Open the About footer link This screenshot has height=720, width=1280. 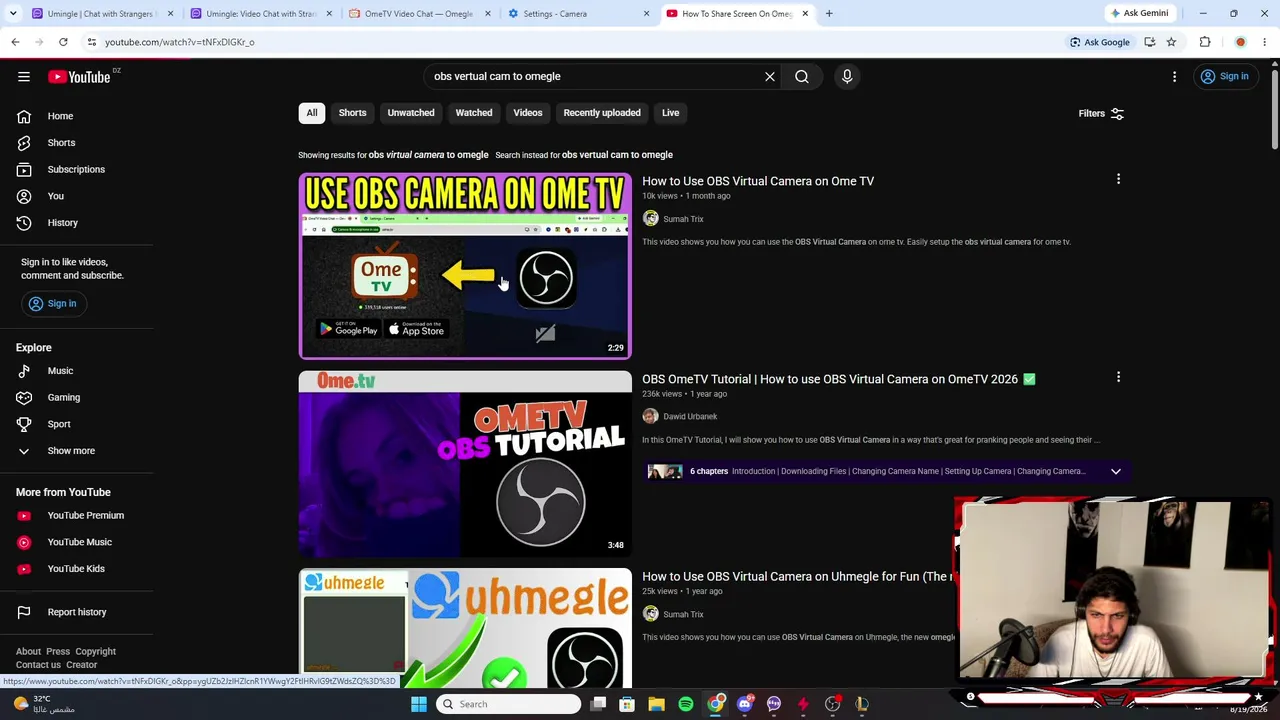pos(28,652)
